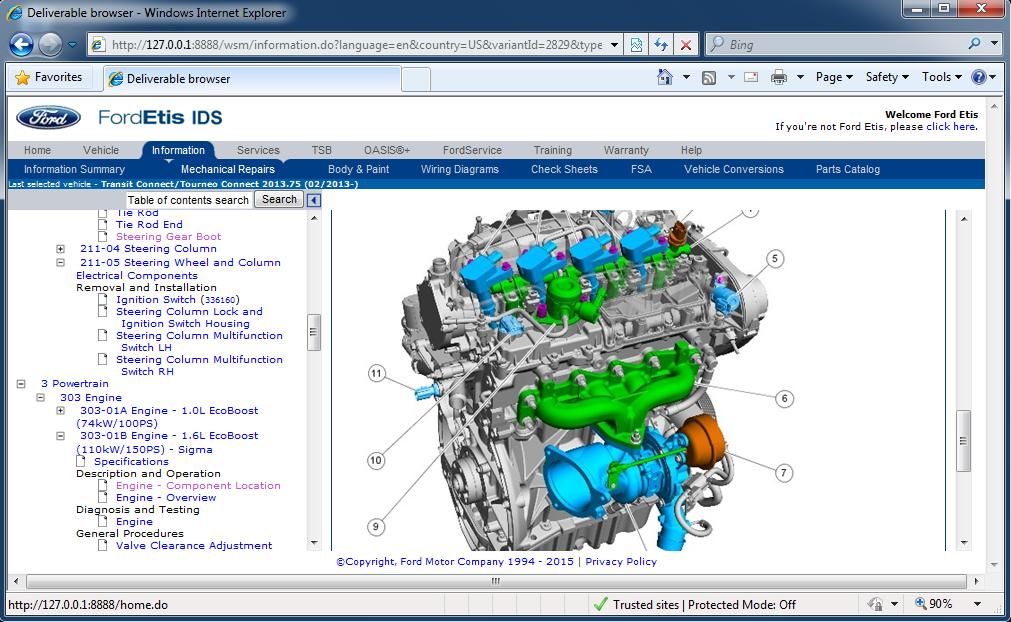Click the document icon beside Tie Rod End

[x=103, y=224]
